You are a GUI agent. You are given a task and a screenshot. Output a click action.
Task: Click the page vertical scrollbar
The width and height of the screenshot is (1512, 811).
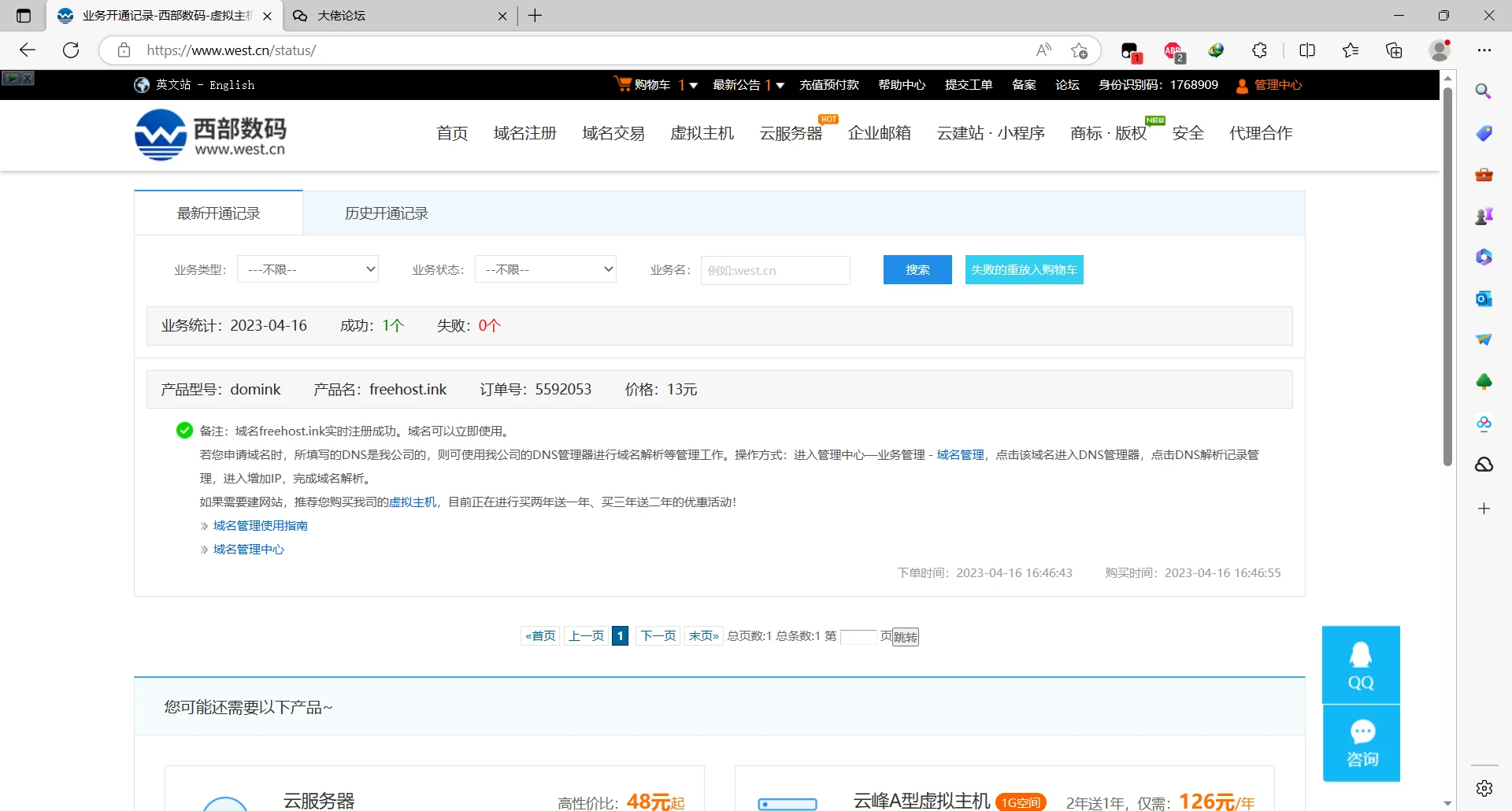(x=1447, y=276)
